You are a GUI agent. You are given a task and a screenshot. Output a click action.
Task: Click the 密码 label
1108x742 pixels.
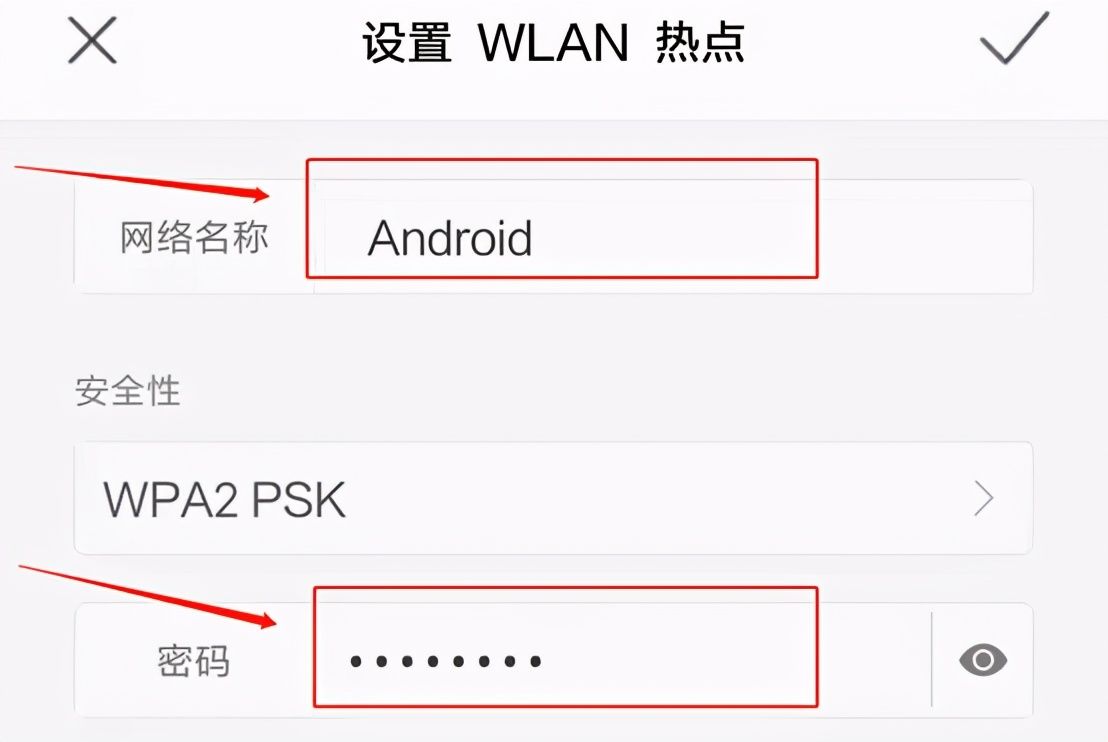click(194, 661)
